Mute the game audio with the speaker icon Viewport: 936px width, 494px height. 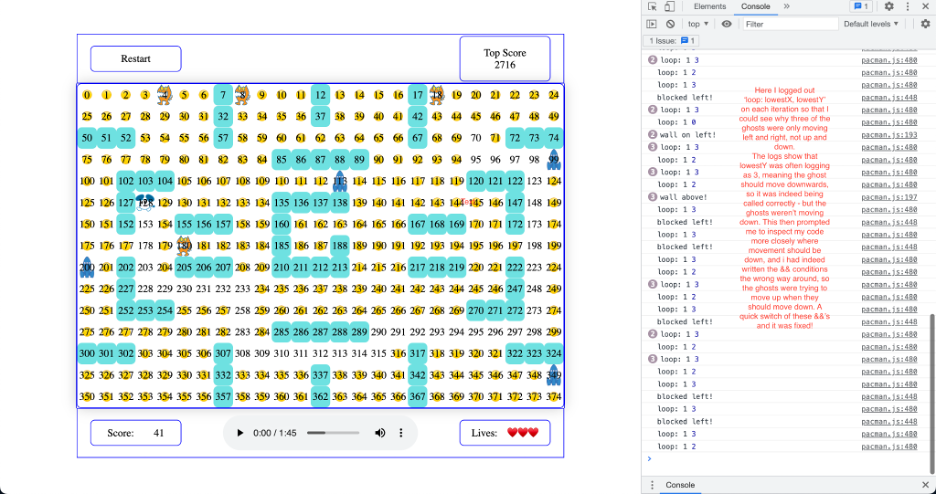click(x=380, y=433)
